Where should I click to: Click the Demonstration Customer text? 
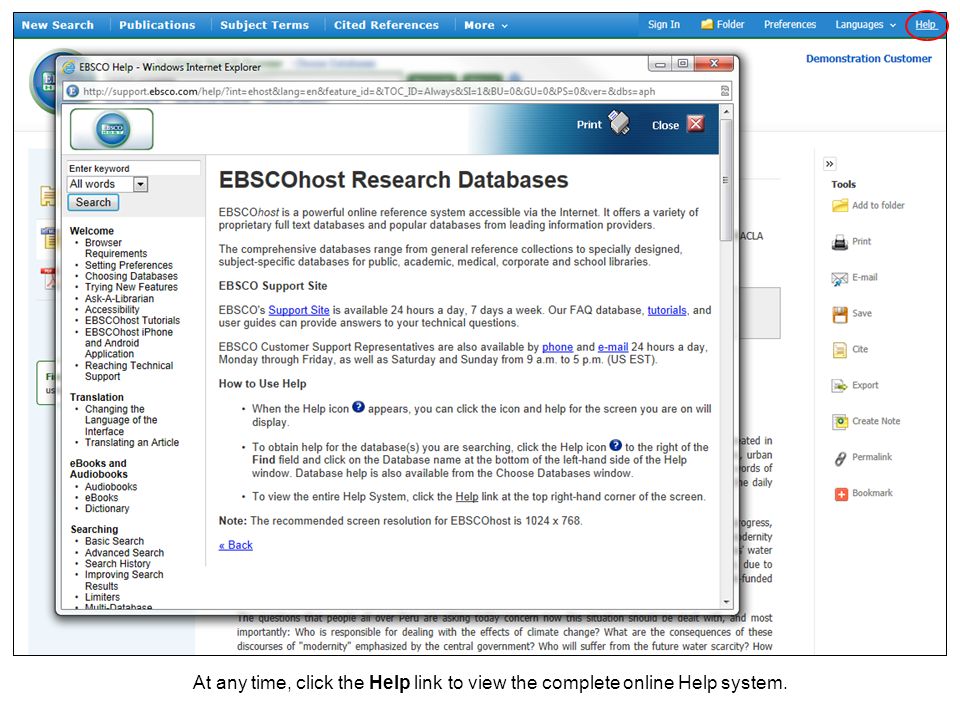(869, 59)
